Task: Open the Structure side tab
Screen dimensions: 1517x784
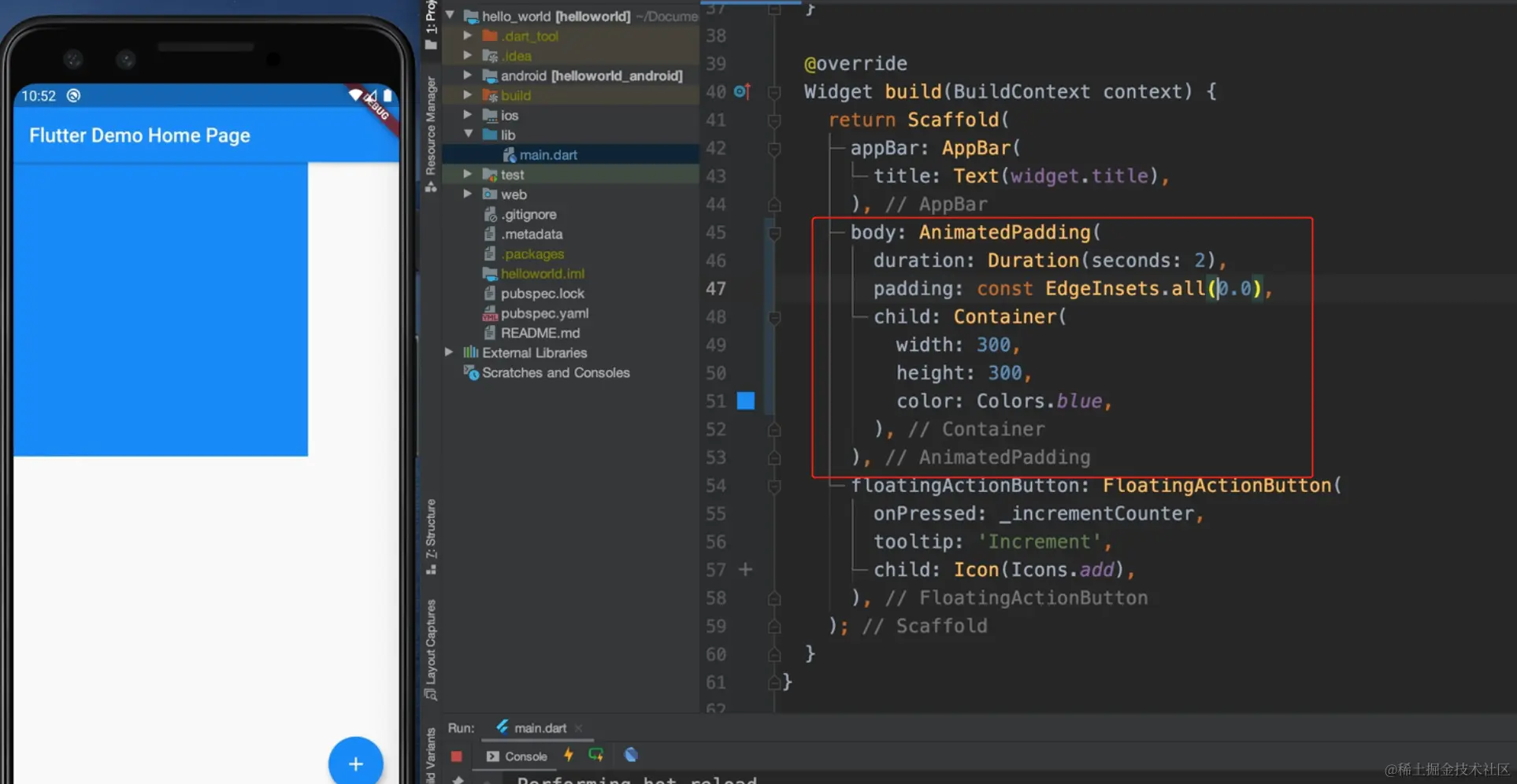Action: 431,536
